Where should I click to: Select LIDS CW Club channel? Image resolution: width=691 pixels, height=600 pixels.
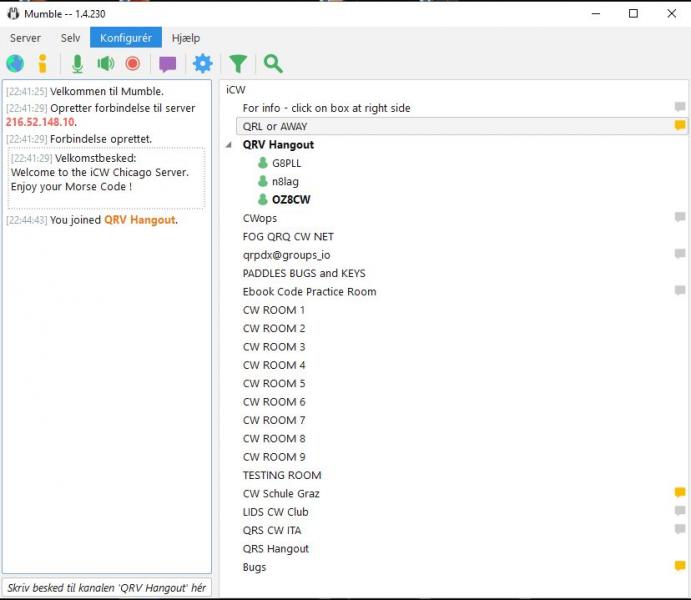275,512
